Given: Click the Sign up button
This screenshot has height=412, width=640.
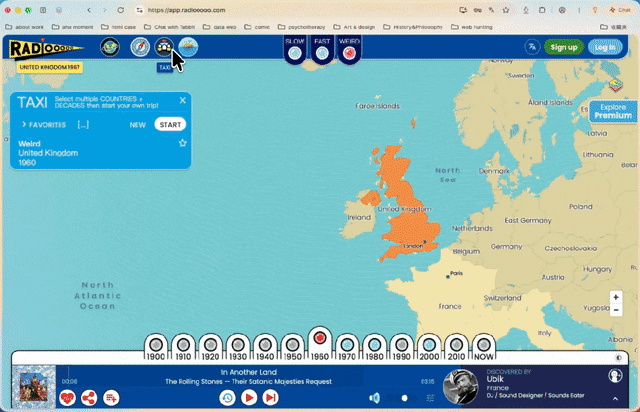Looking at the screenshot, I should point(564,47).
